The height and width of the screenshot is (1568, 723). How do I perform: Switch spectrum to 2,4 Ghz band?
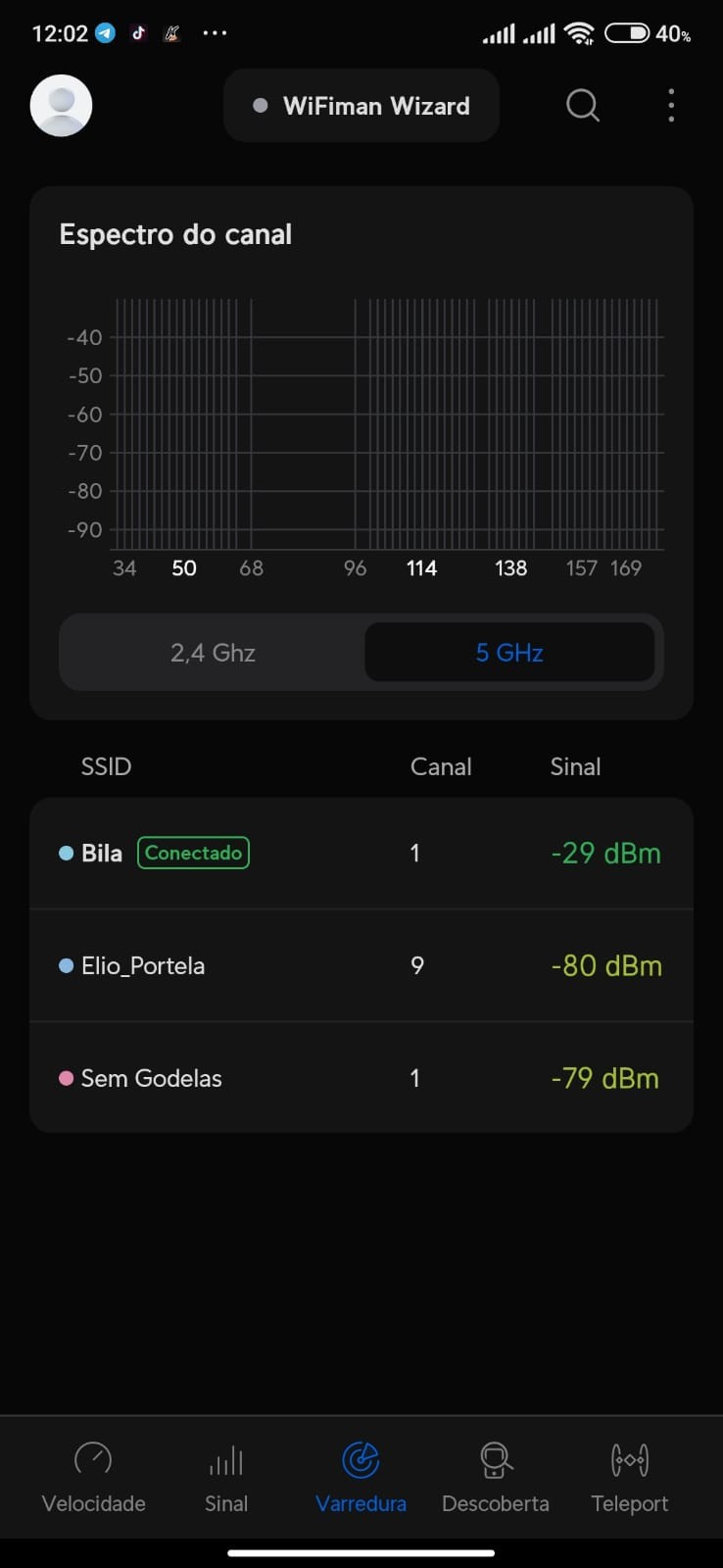click(213, 653)
